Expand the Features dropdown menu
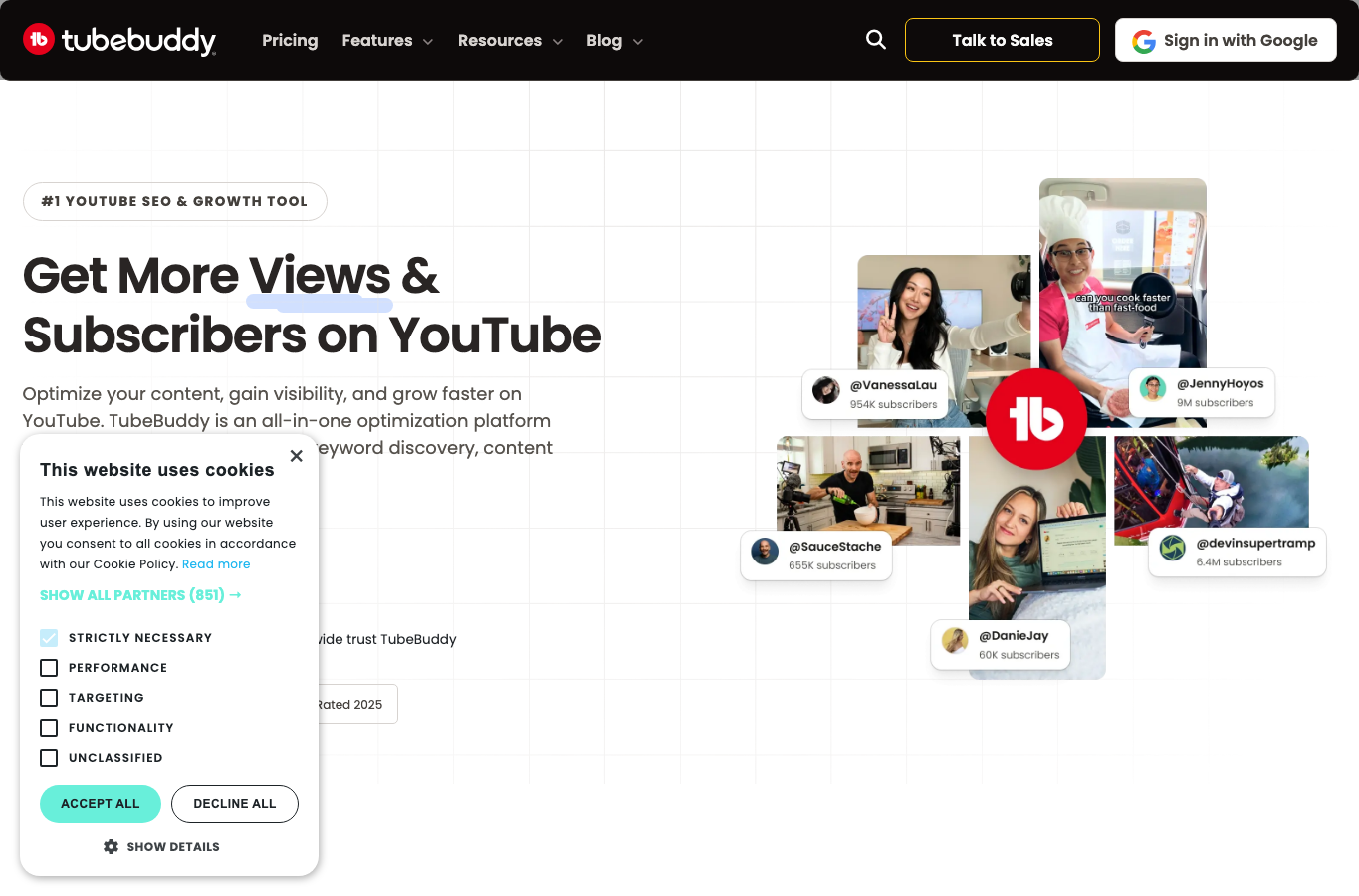The image size is (1359, 896). point(387,40)
